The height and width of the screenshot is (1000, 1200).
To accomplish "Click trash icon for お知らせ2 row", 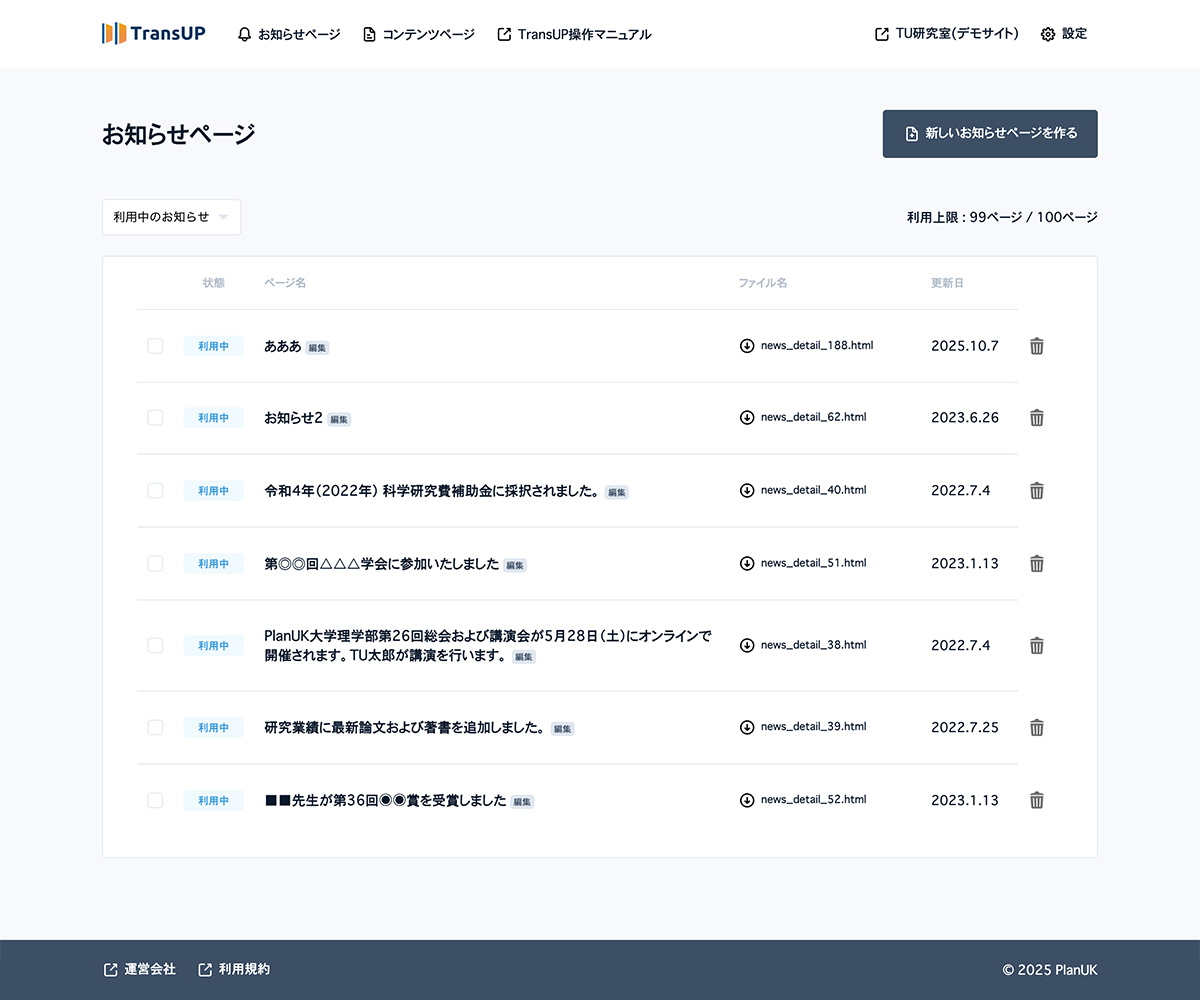I will [x=1037, y=418].
